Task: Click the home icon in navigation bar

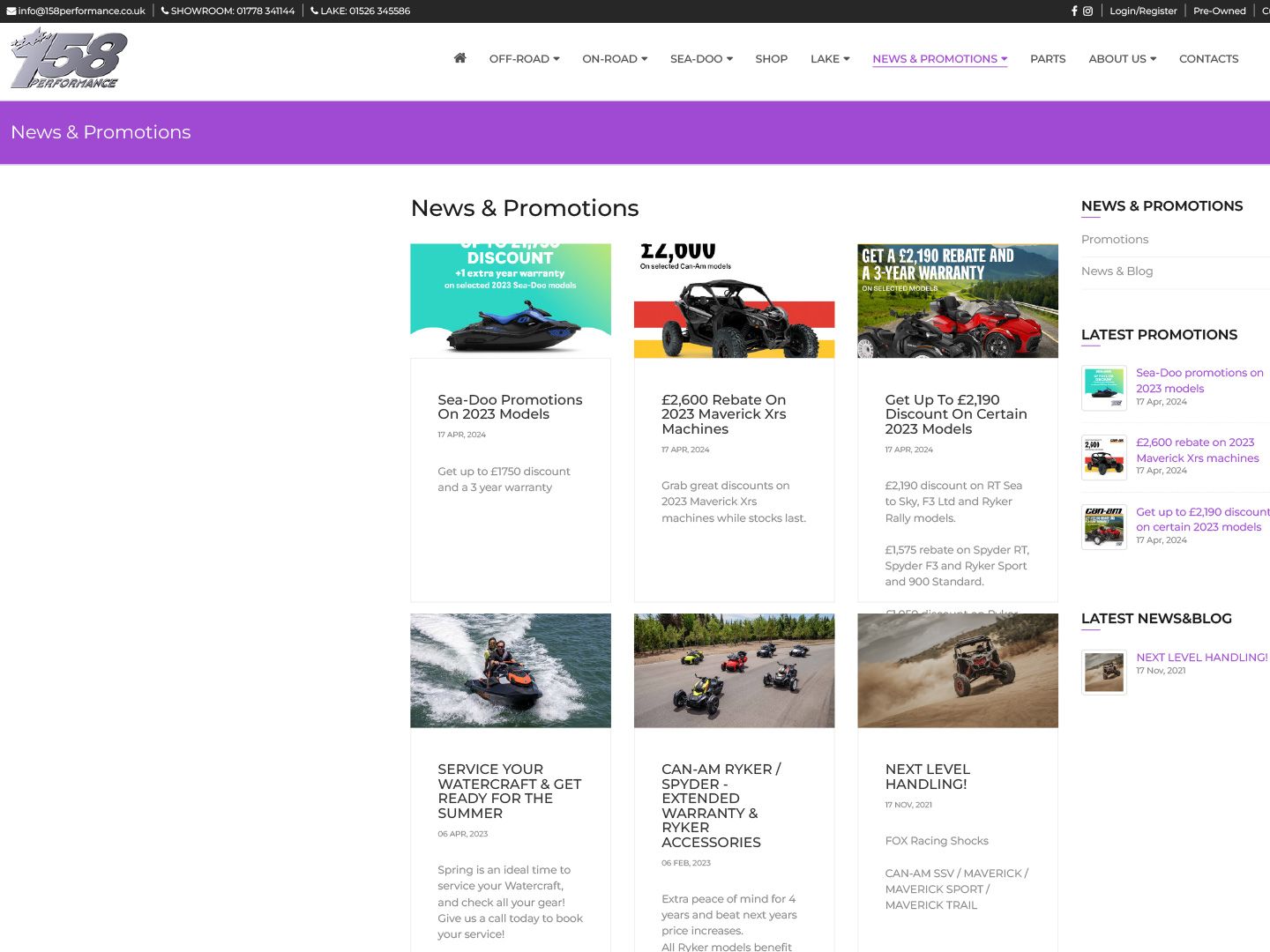Action: (459, 58)
